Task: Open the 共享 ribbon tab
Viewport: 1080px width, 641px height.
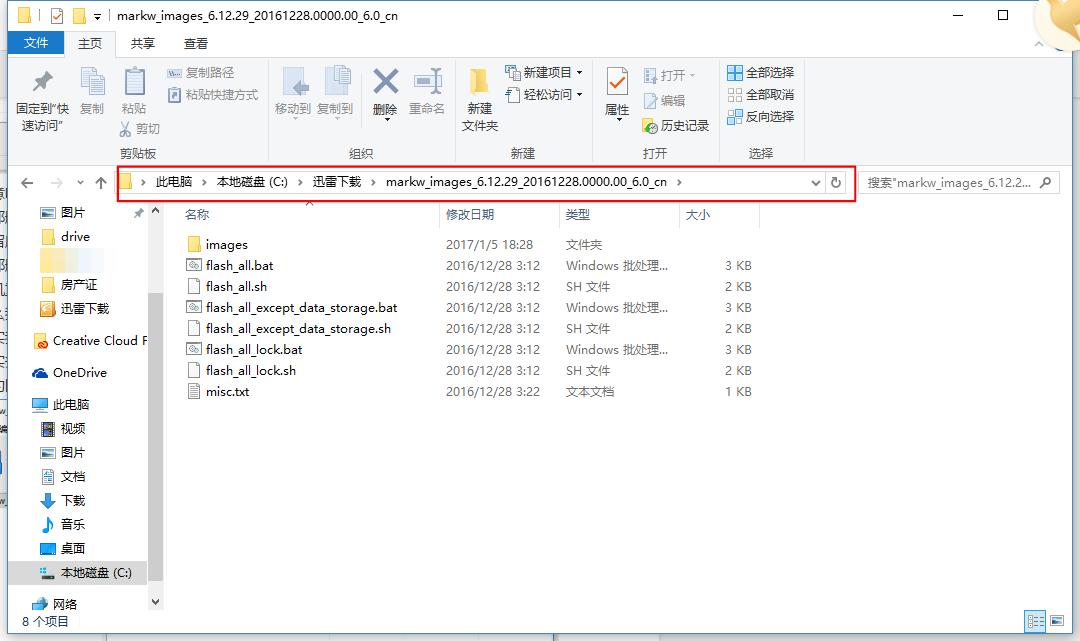Action: (142, 42)
